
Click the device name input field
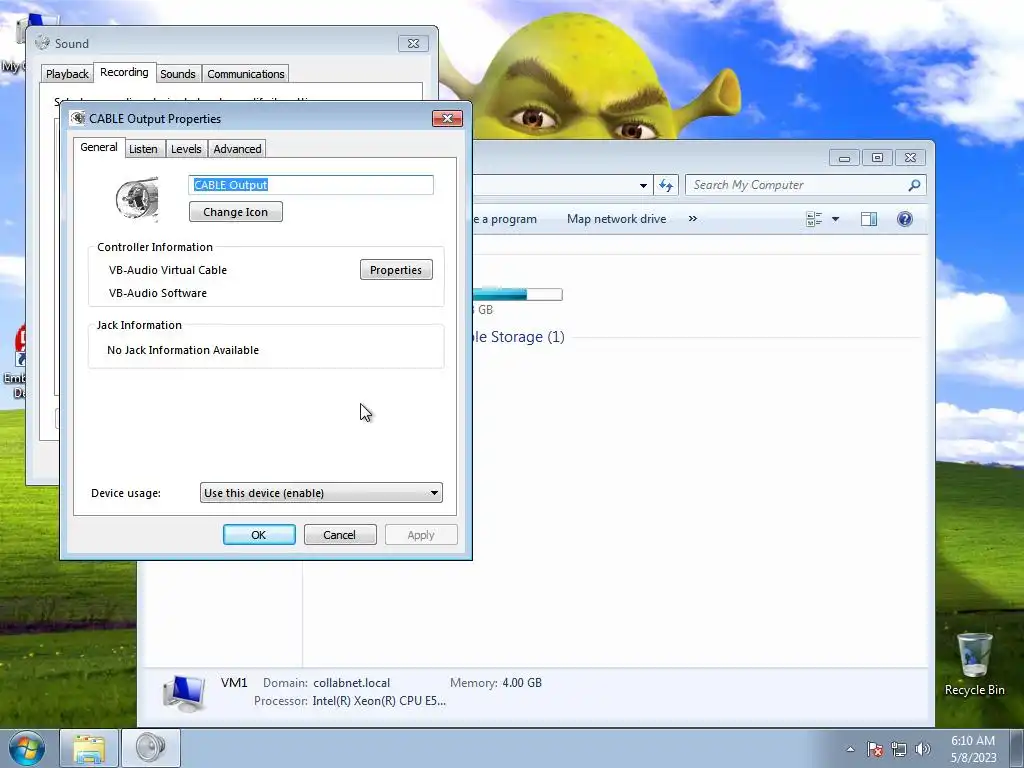(x=311, y=185)
